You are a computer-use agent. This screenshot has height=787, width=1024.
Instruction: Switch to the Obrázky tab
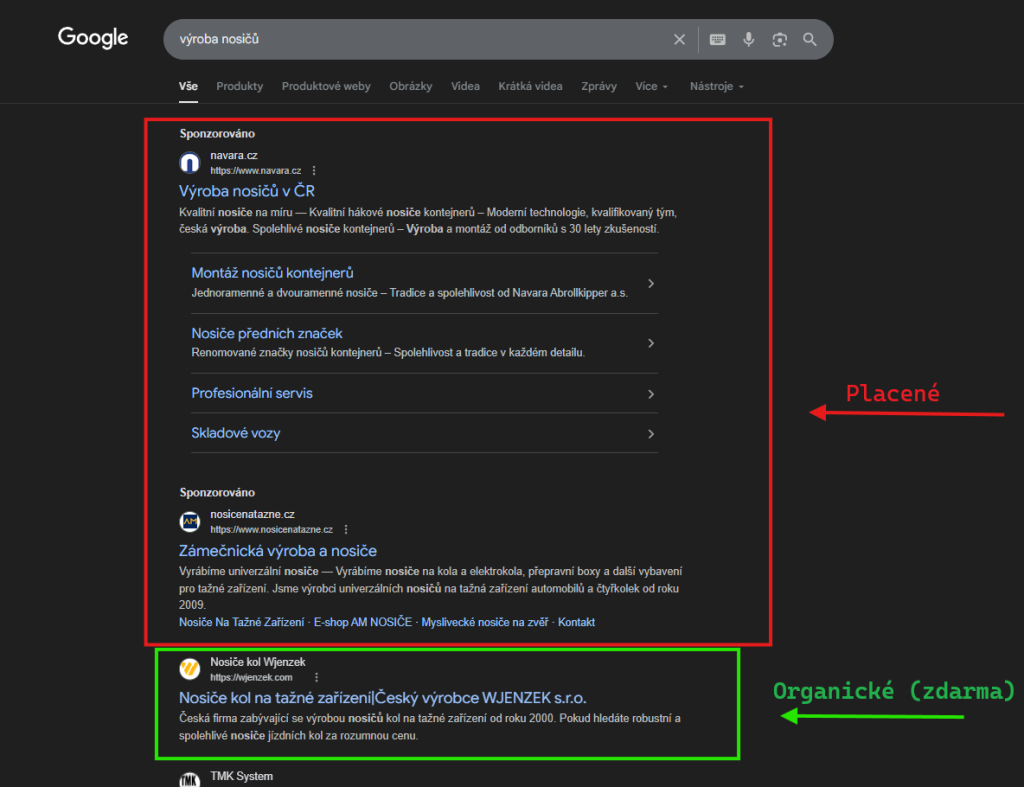(411, 86)
